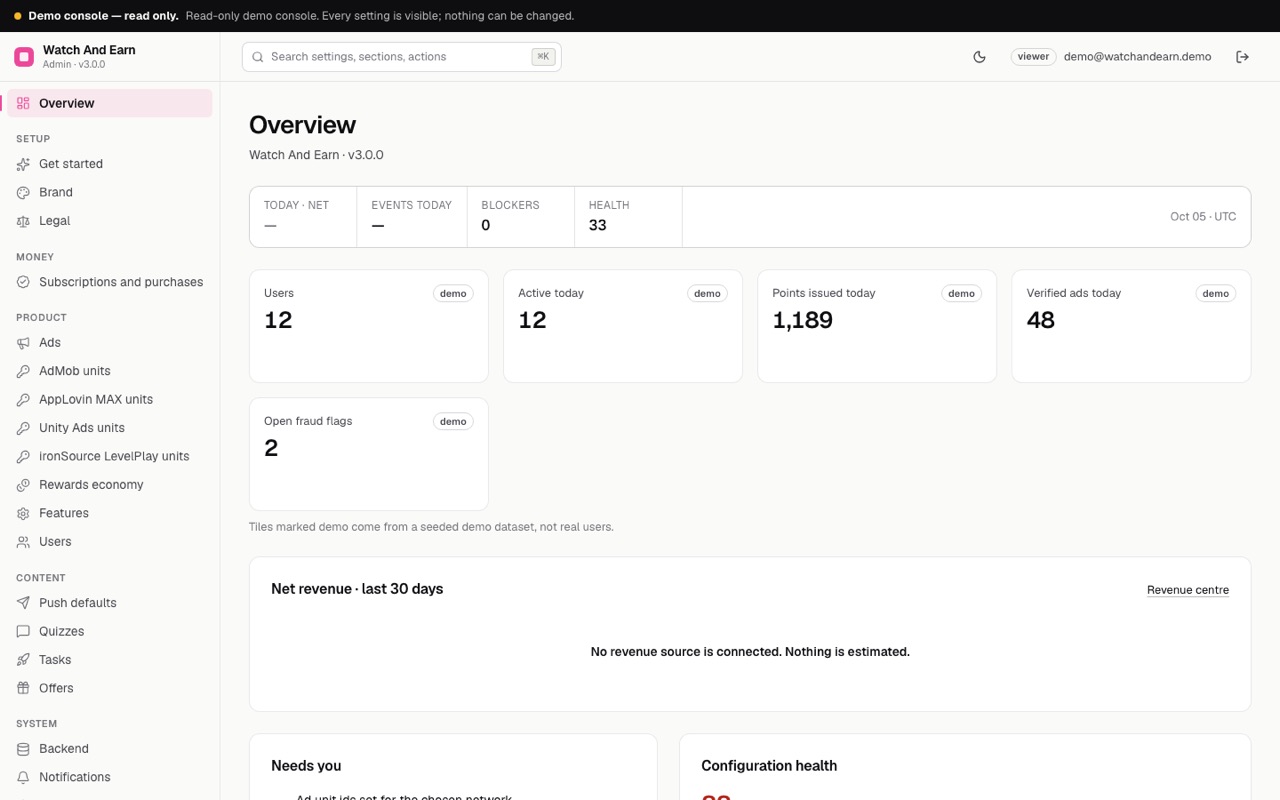
Task: Click the Overview grid icon in sidebar
Action: click(23, 103)
